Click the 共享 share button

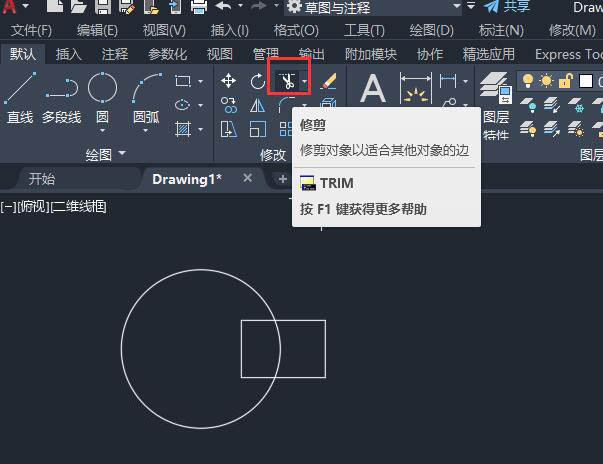(507, 6)
